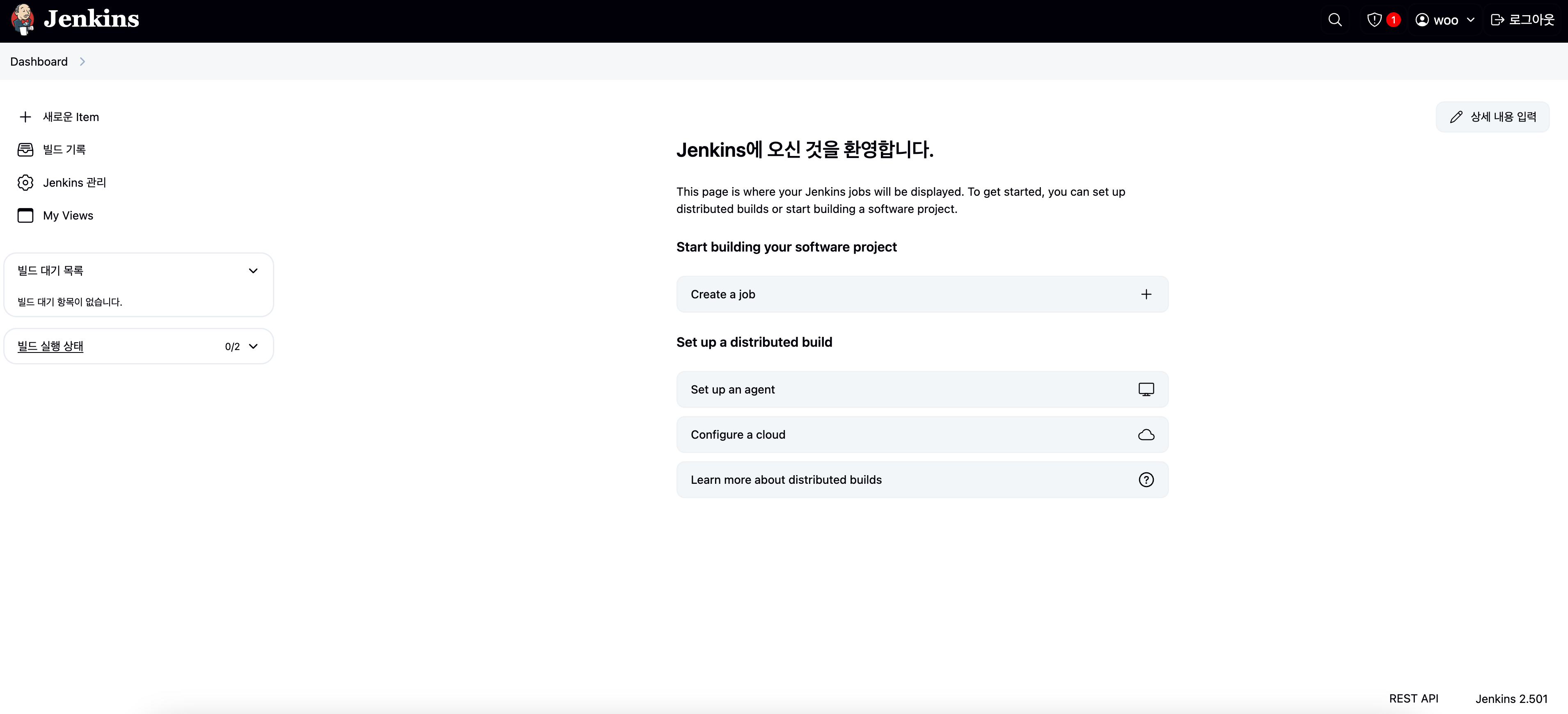The height and width of the screenshot is (714, 1568).
Task: Click the 빌드 대기 목록 panel title
Action: tap(50, 271)
